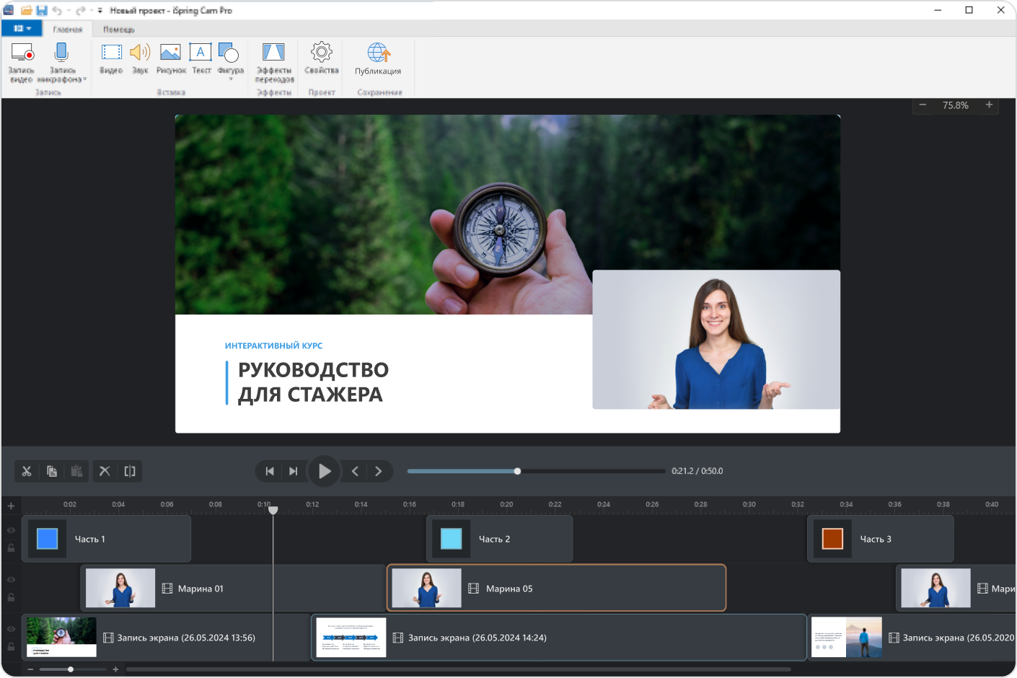Select the Марина 05 video clip
Viewport: 1017px width, 678px height.
(x=556, y=588)
